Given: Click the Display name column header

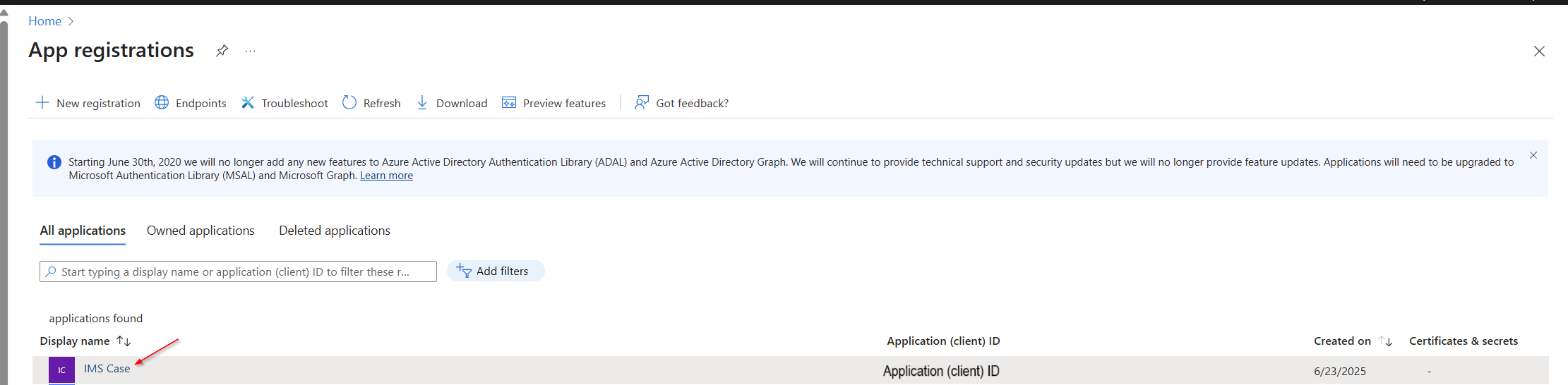Looking at the screenshot, I should coord(75,341).
